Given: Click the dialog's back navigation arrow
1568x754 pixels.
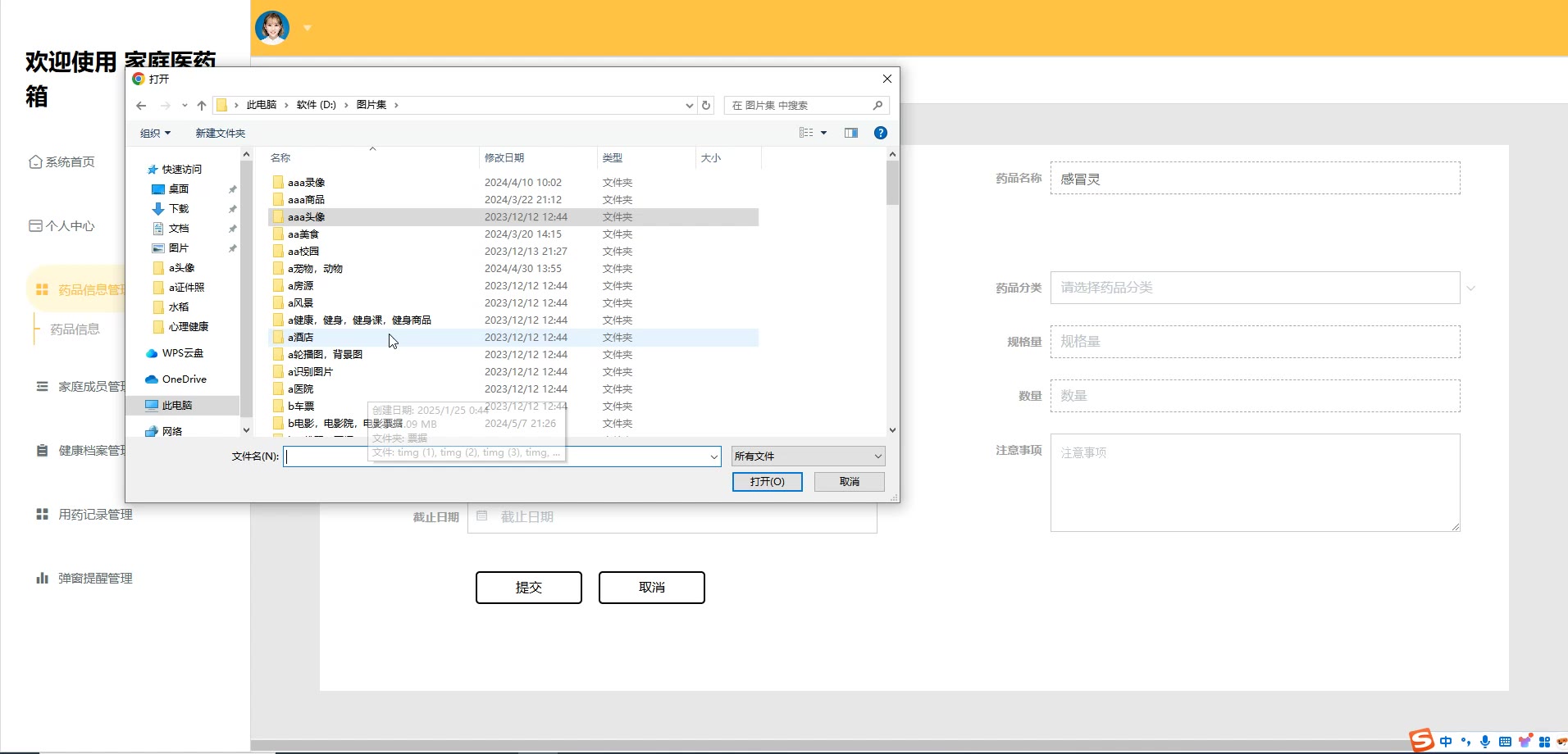Looking at the screenshot, I should click(141, 106).
